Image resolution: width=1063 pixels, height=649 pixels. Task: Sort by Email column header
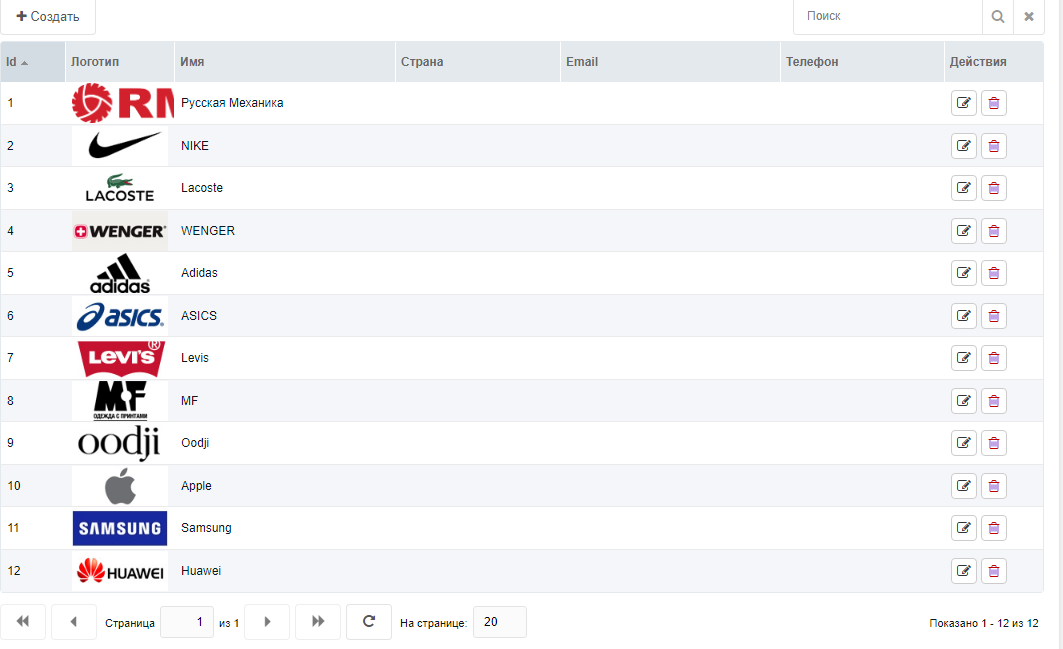(670, 62)
